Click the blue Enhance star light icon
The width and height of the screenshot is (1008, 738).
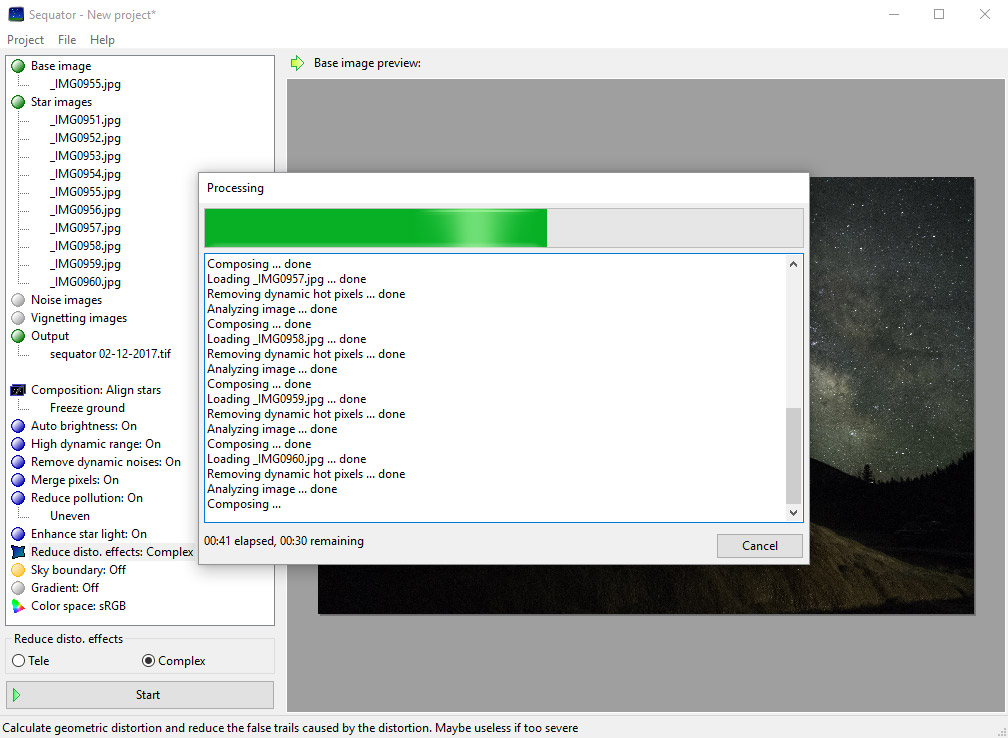[x=18, y=534]
